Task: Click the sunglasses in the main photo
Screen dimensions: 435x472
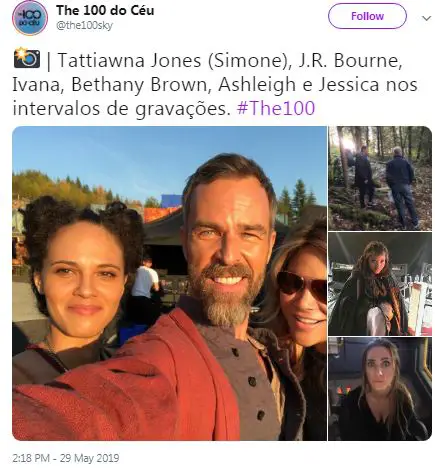Action: [x=302, y=286]
